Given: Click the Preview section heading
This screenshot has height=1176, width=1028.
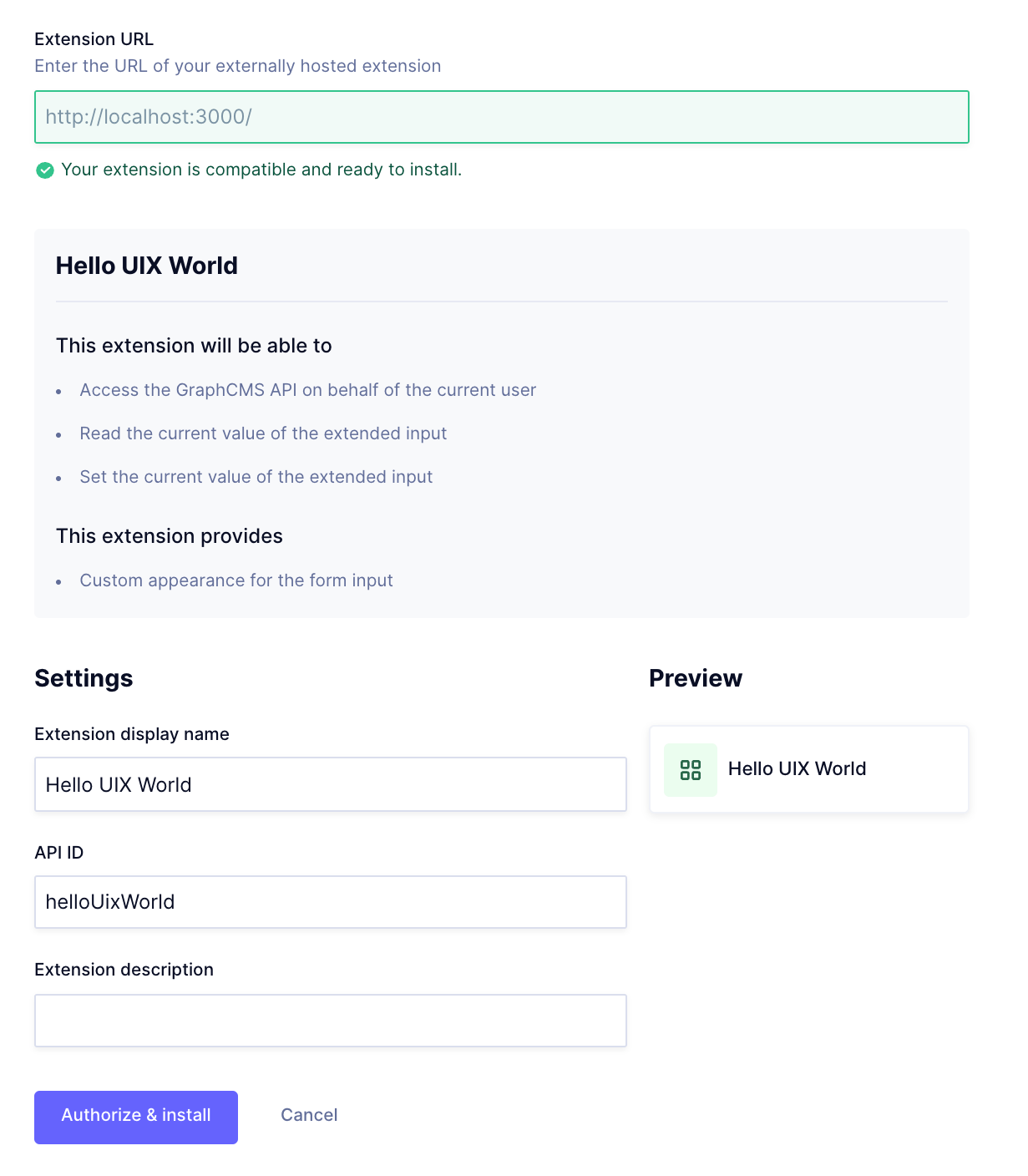Looking at the screenshot, I should point(696,679).
